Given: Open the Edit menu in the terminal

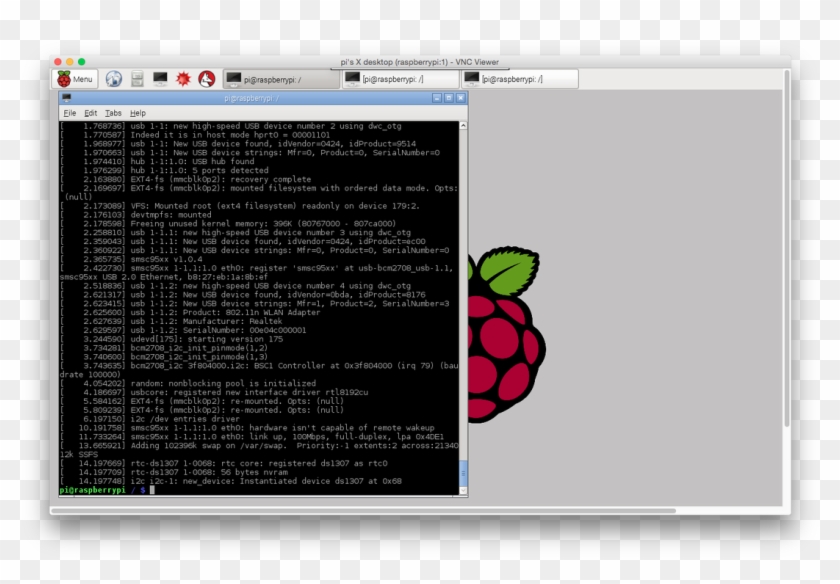Looking at the screenshot, I should click(x=90, y=112).
